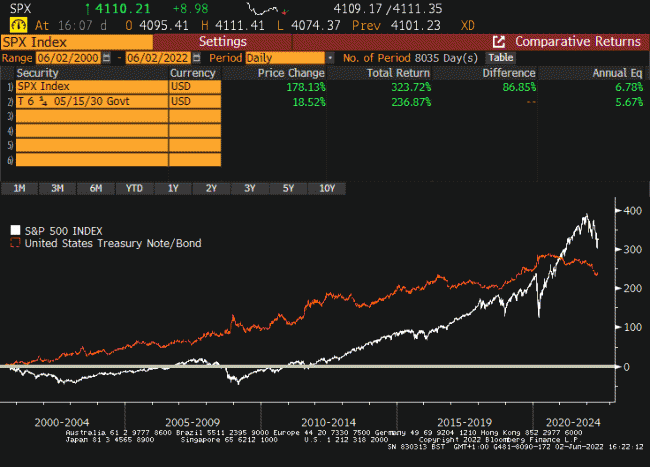The width and height of the screenshot is (650, 467).
Task: Set chart range to 1M
Action: [x=19, y=189]
